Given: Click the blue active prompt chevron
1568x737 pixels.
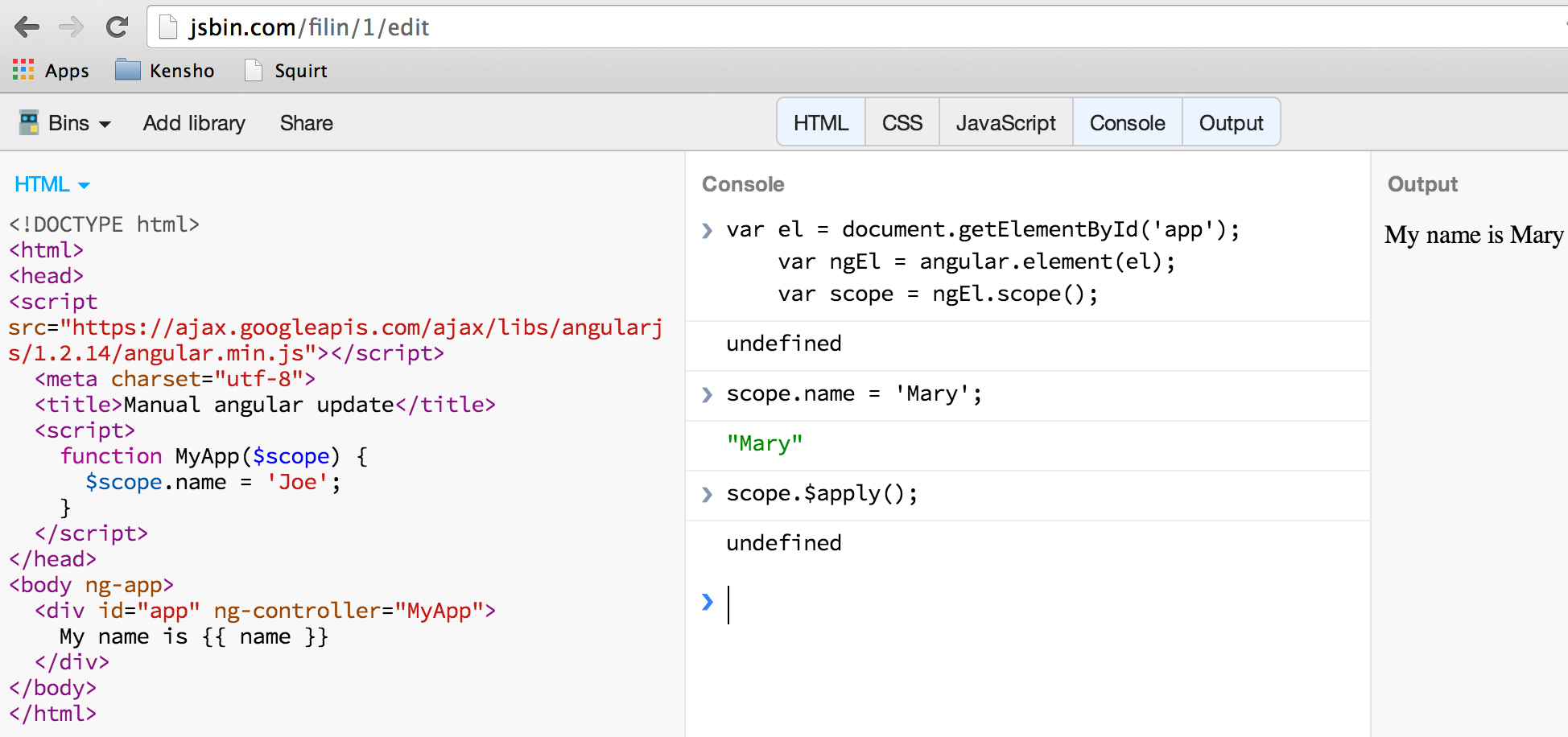Looking at the screenshot, I should 708,602.
